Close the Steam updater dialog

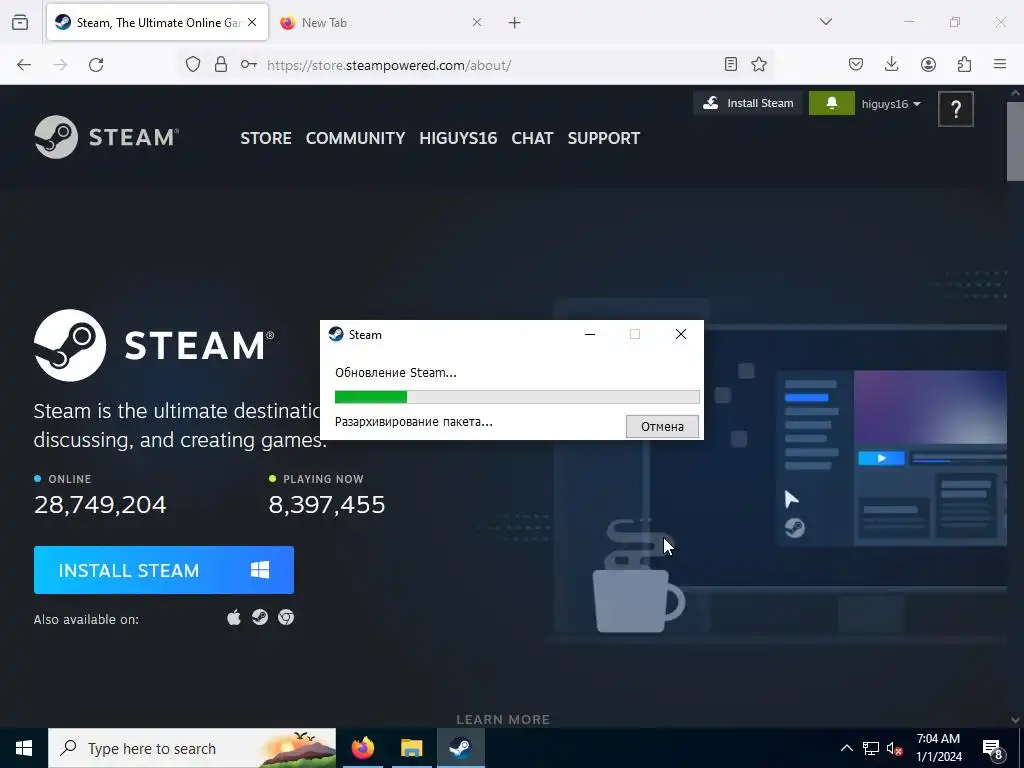click(x=680, y=334)
